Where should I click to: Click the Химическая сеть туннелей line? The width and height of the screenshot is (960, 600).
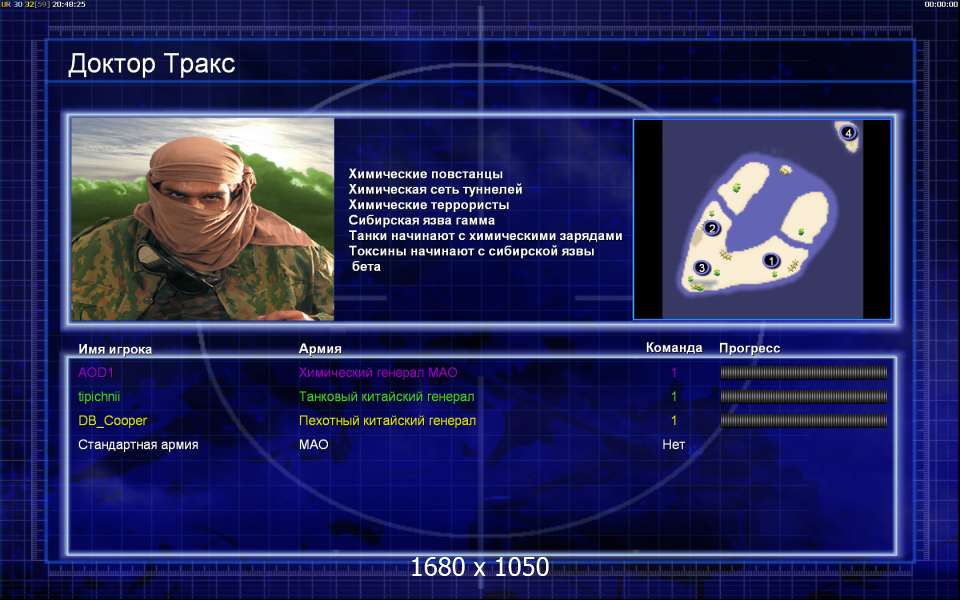coord(435,189)
